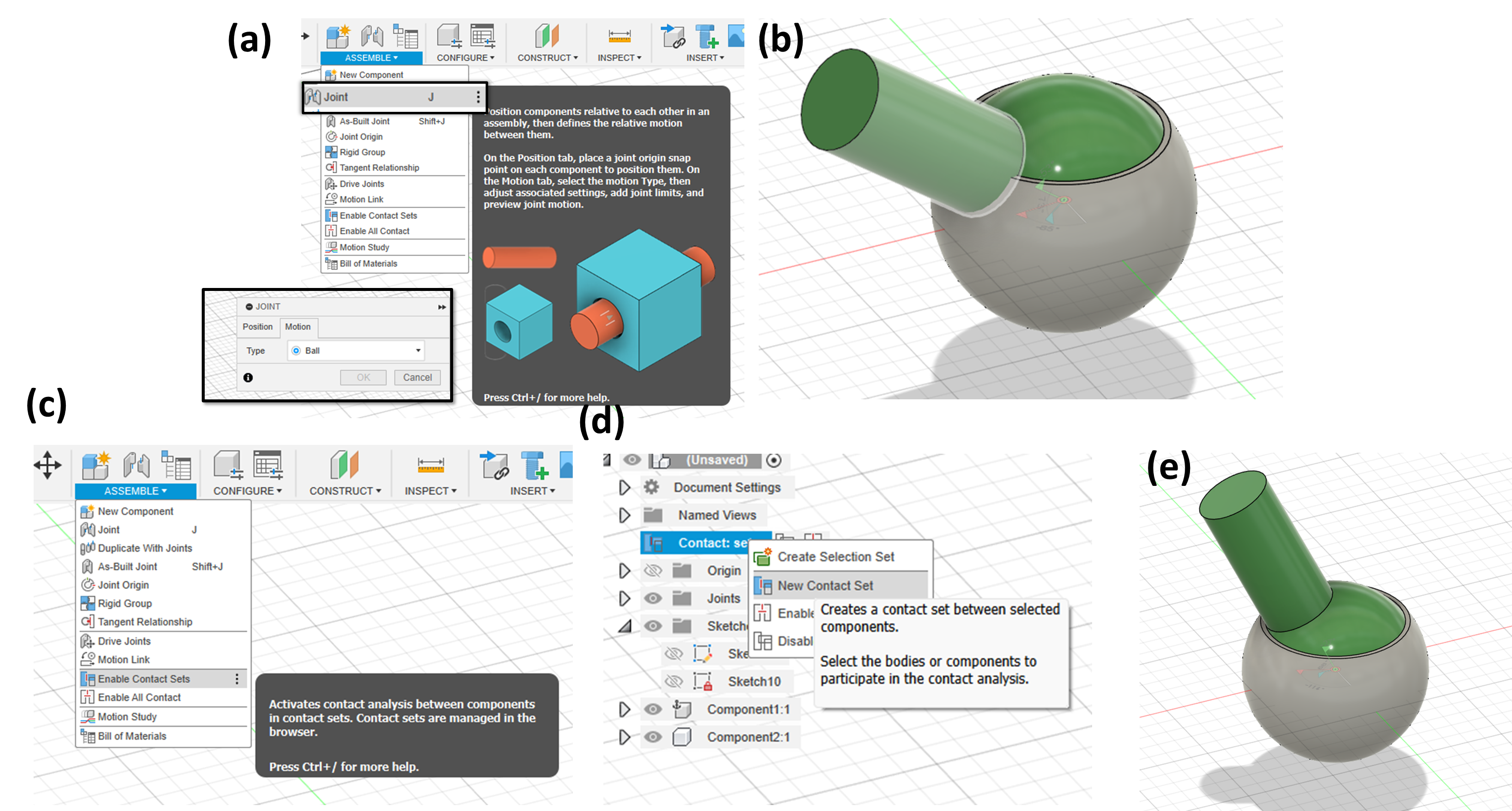Click New Component toolbar icon in panel (c)
This screenshot has width=1512, height=811.
[95, 466]
